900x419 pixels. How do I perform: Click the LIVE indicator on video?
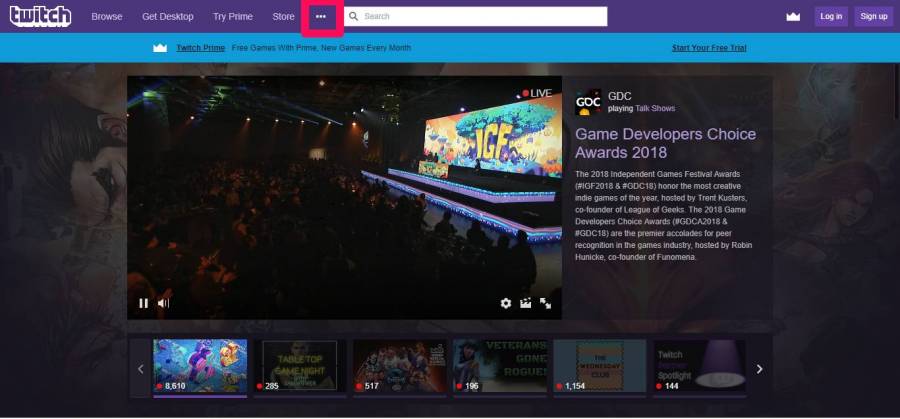coord(537,93)
